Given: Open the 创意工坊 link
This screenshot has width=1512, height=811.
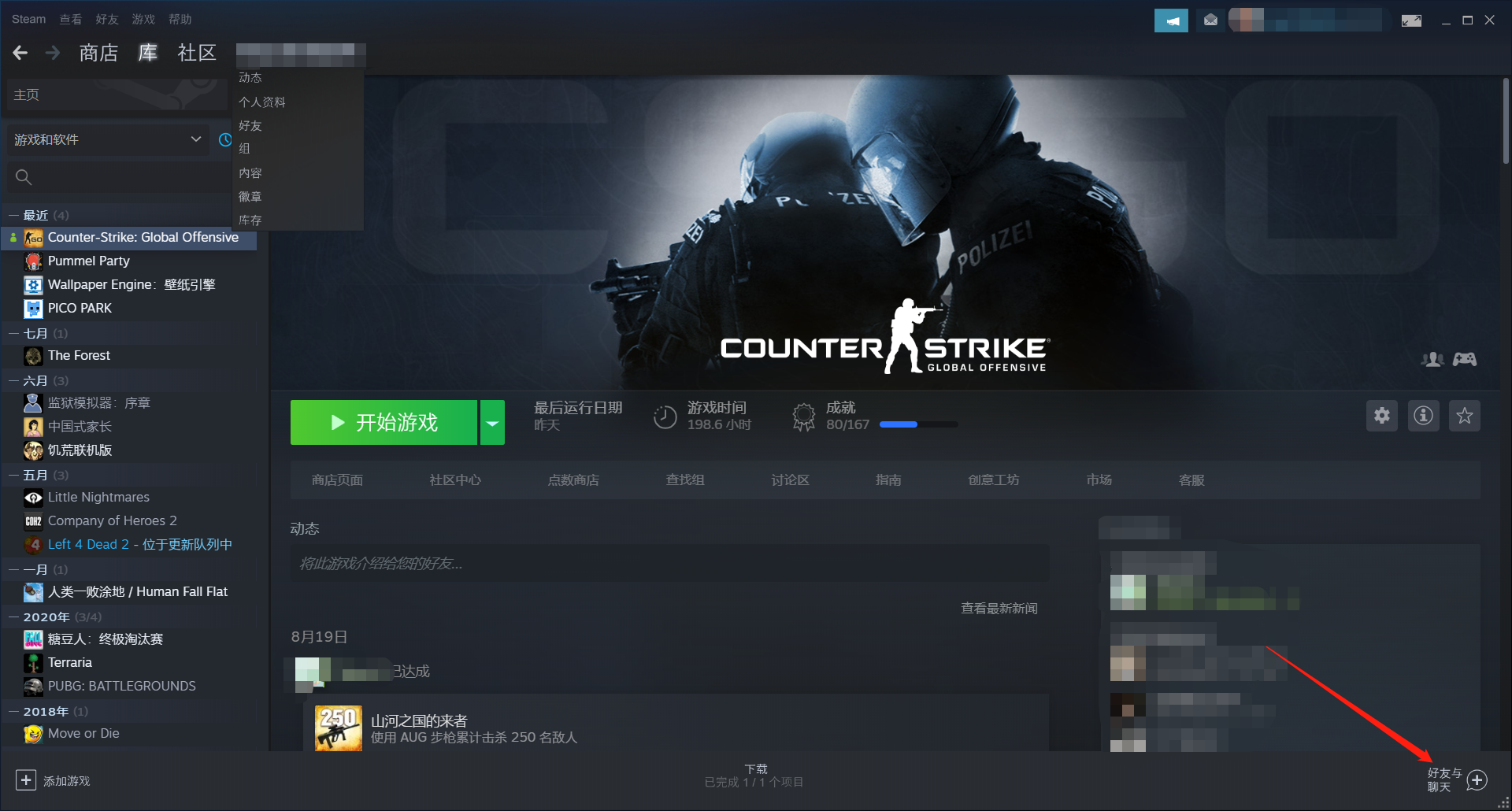Looking at the screenshot, I should (x=994, y=480).
